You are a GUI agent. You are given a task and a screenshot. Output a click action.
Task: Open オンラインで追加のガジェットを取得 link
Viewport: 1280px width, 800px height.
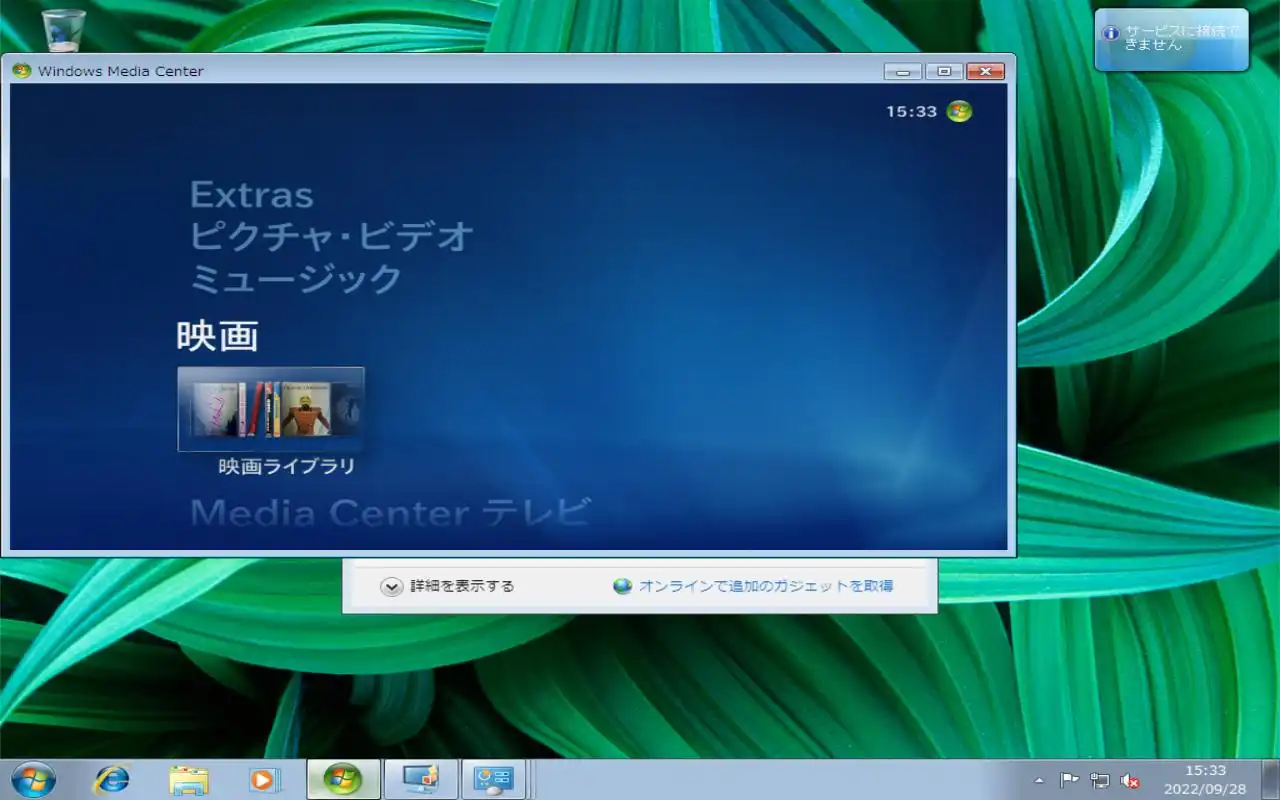766,586
